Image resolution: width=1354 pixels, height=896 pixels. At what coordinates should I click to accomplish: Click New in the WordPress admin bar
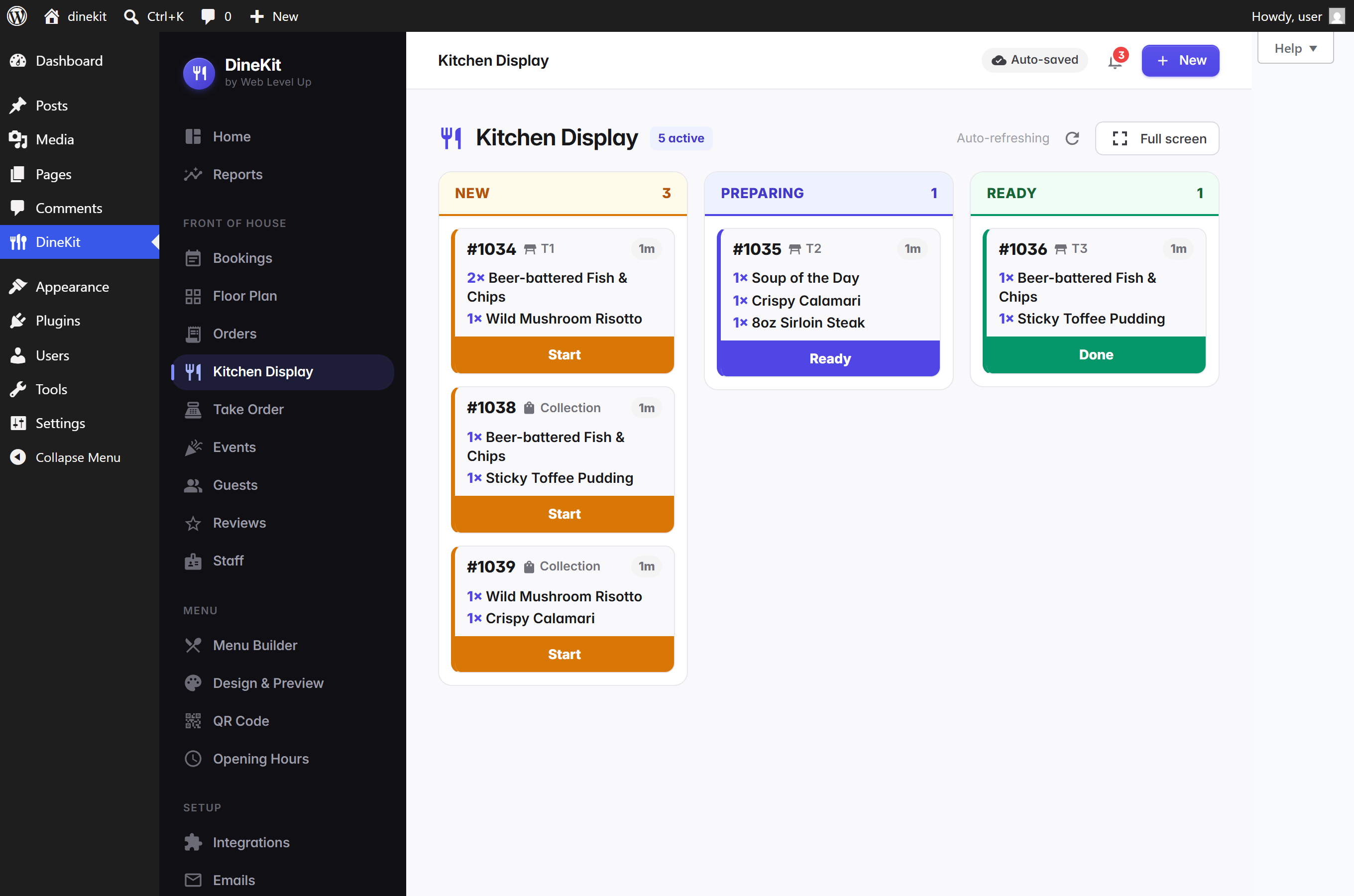point(274,16)
